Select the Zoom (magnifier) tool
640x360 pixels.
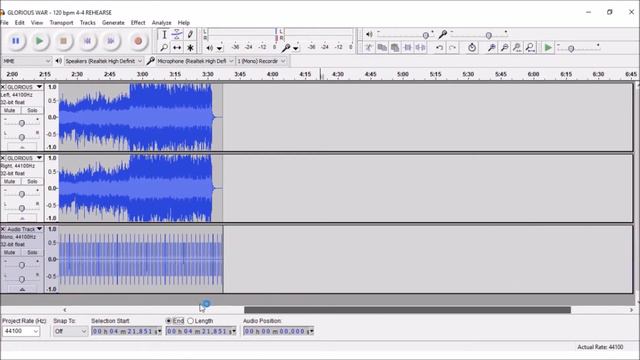164,48
